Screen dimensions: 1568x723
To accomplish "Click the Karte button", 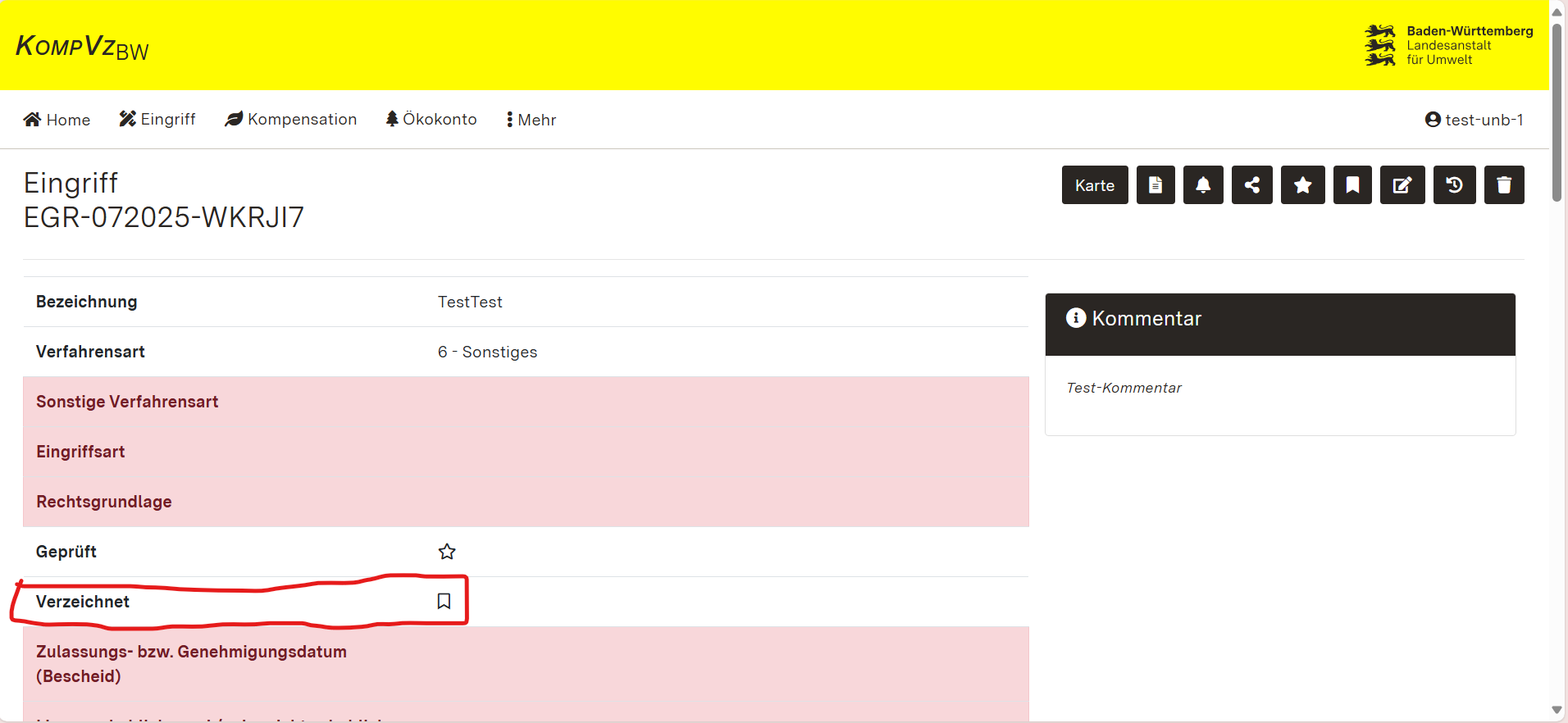I will (x=1095, y=185).
